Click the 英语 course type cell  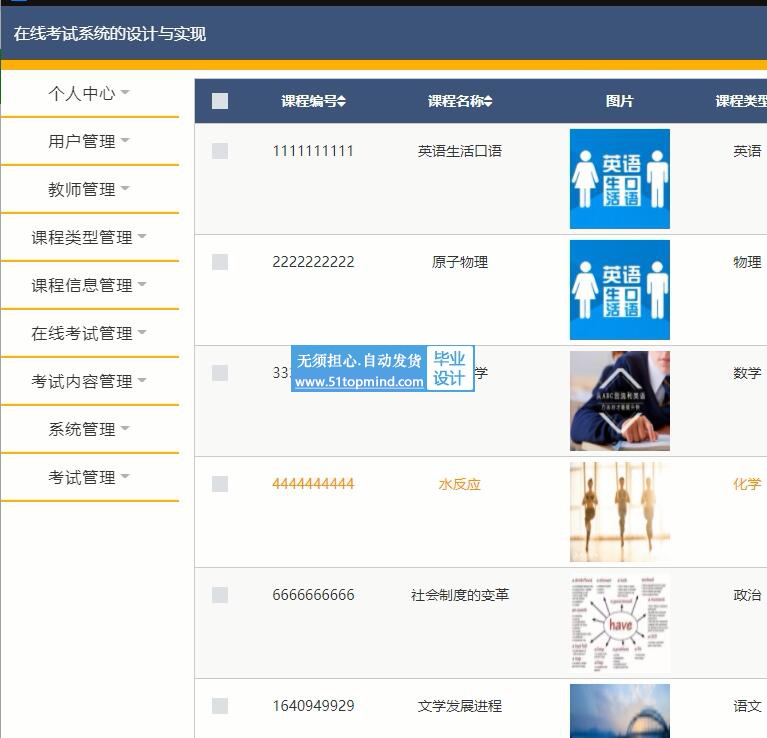tap(747, 151)
